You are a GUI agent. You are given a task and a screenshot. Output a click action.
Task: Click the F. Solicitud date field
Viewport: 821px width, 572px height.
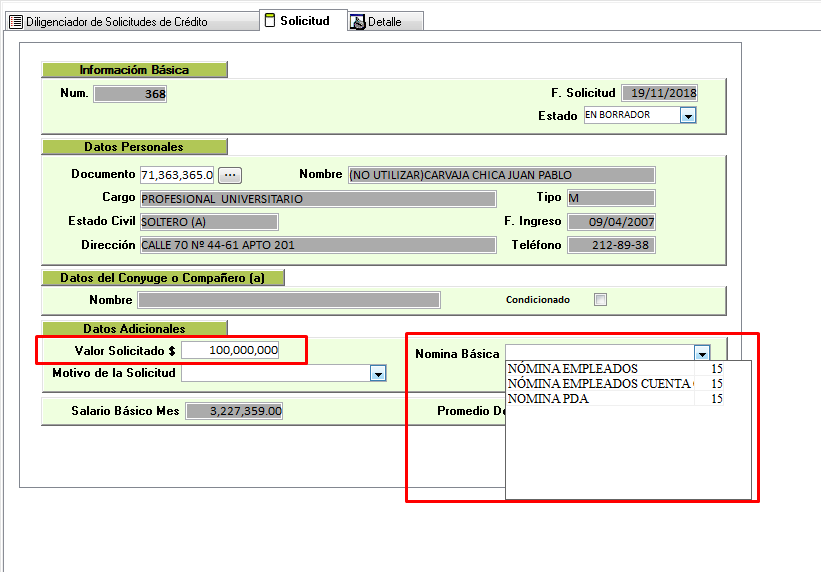[659, 93]
